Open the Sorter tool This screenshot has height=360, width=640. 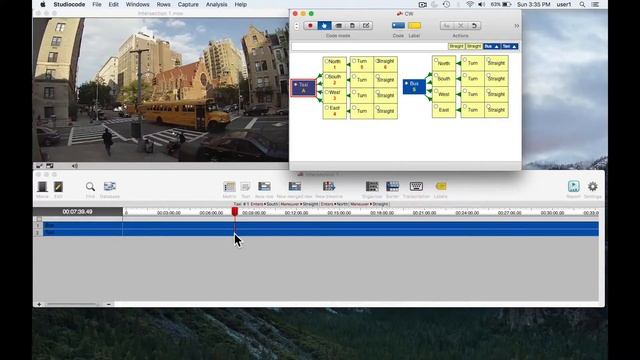tap(392, 187)
